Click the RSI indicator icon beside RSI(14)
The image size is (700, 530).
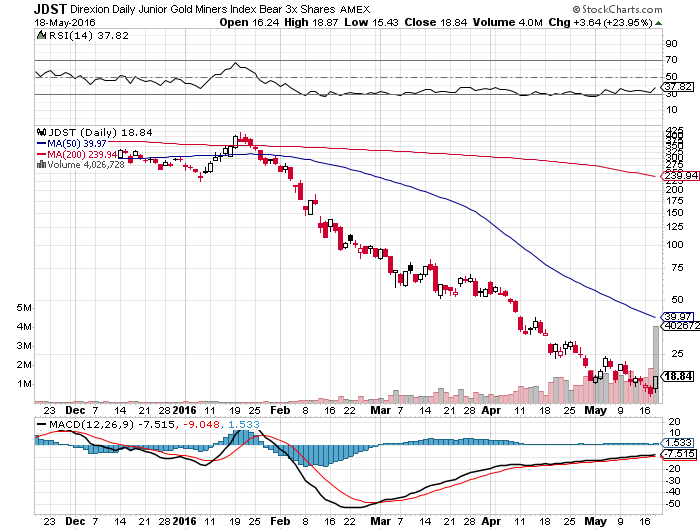(x=42, y=35)
